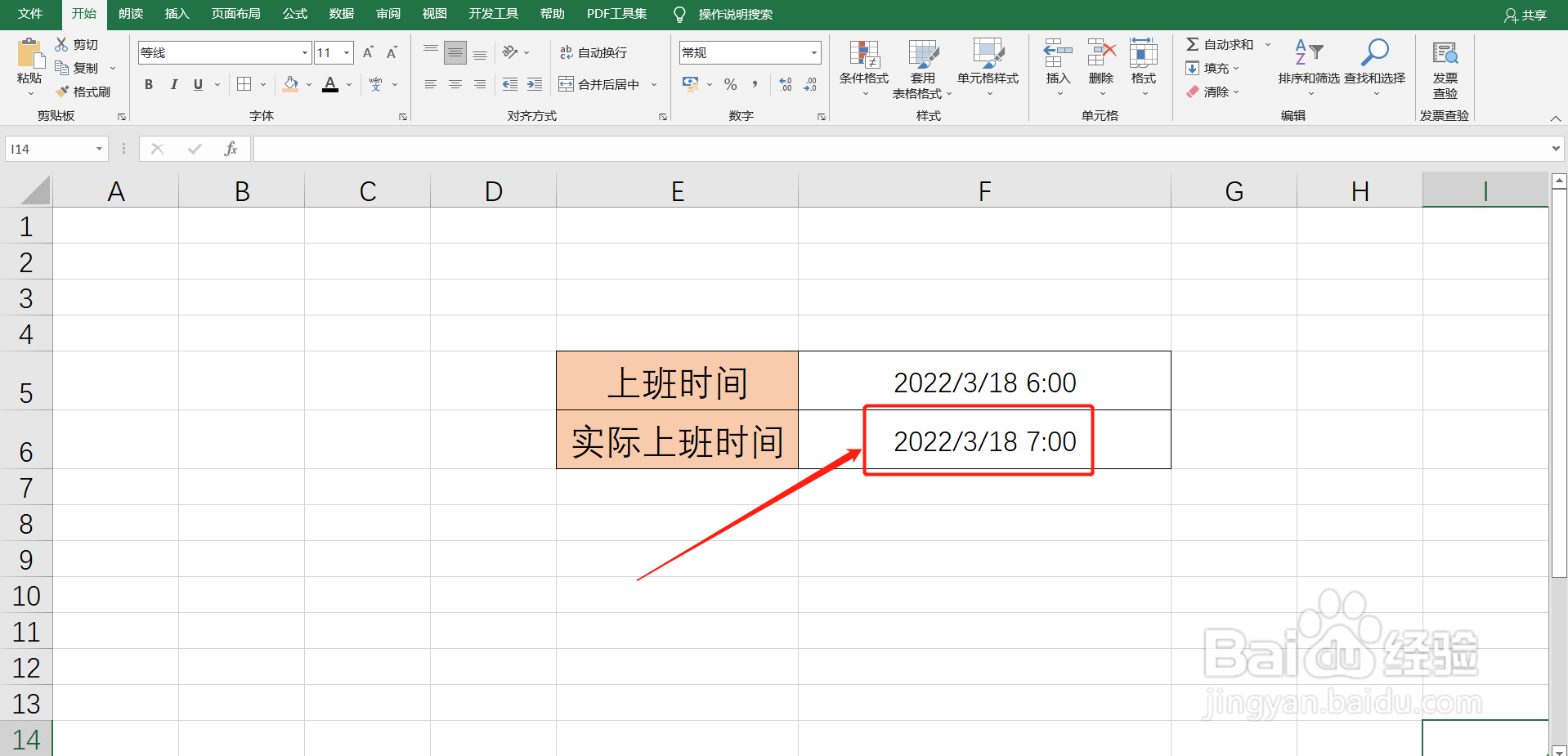Click the font color swatch
The width and height of the screenshot is (1568, 756).
(329, 84)
